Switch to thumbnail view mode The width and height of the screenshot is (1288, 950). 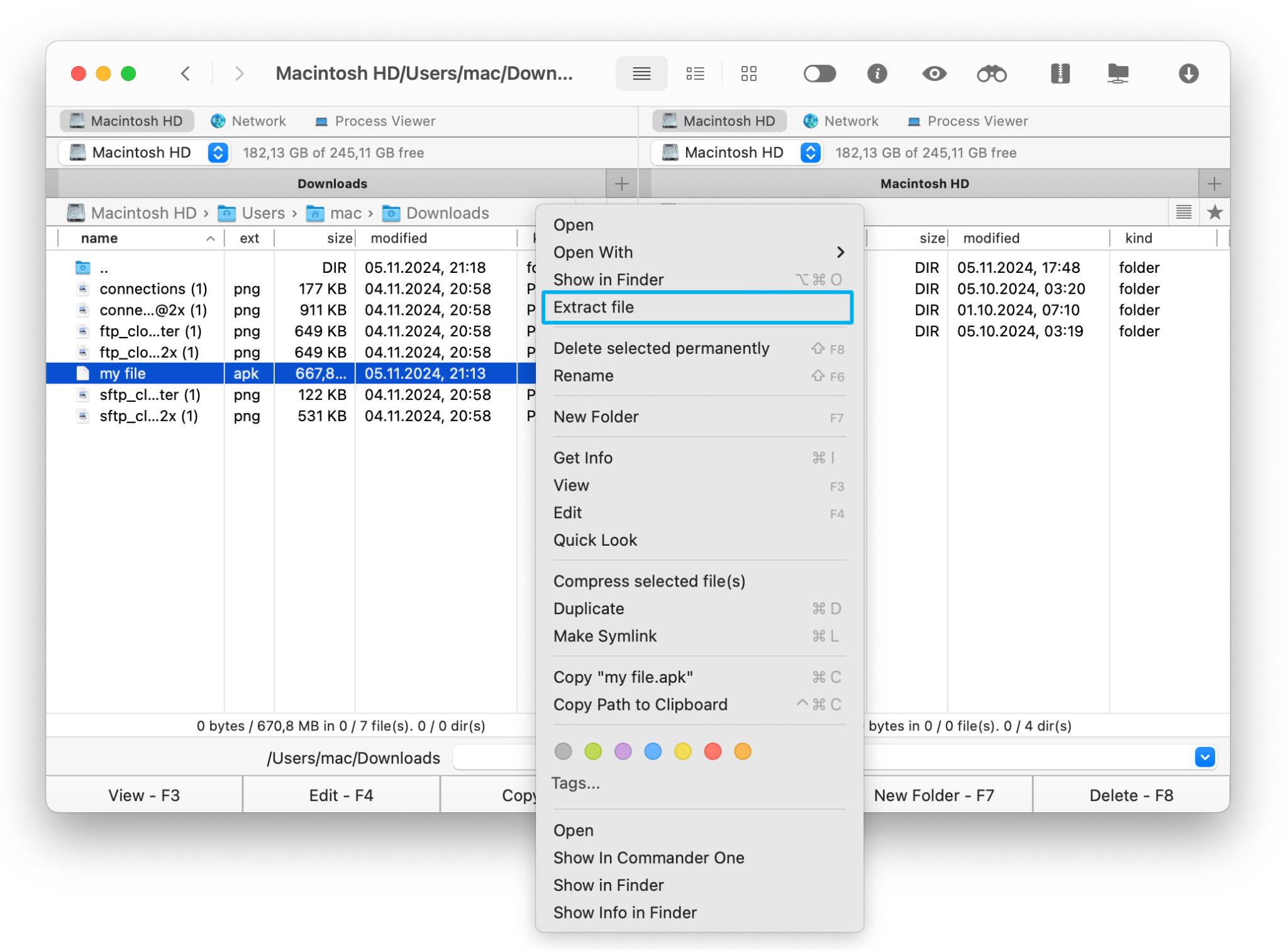748,74
